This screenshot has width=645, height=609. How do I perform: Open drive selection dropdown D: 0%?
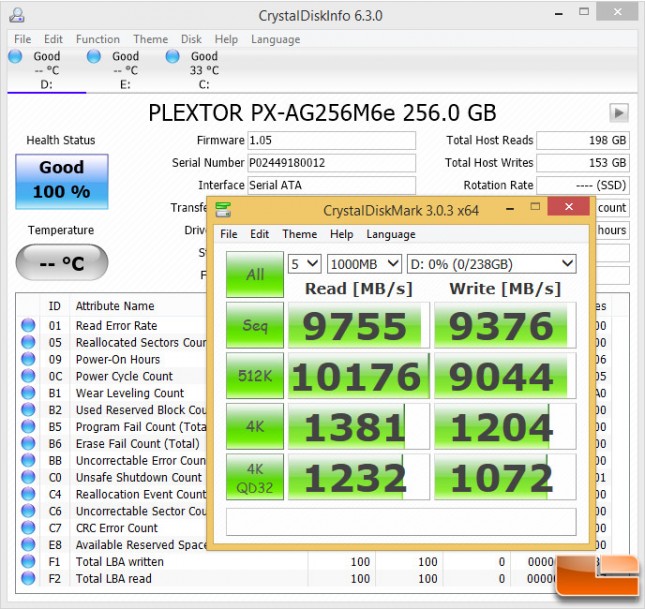click(x=492, y=264)
